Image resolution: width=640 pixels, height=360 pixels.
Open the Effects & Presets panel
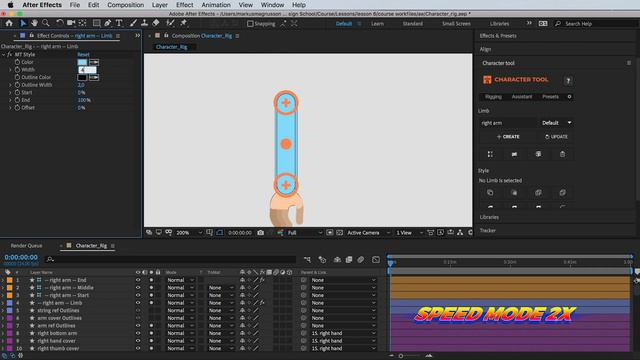pyautogui.click(x=498, y=36)
